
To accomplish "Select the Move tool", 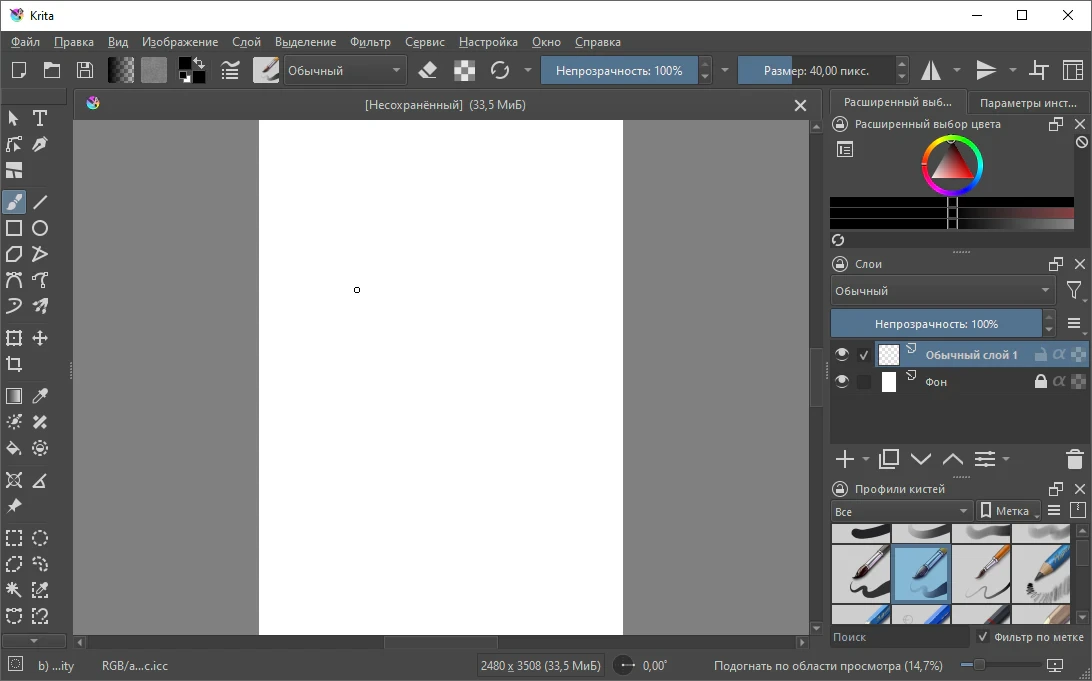I will click(x=40, y=338).
